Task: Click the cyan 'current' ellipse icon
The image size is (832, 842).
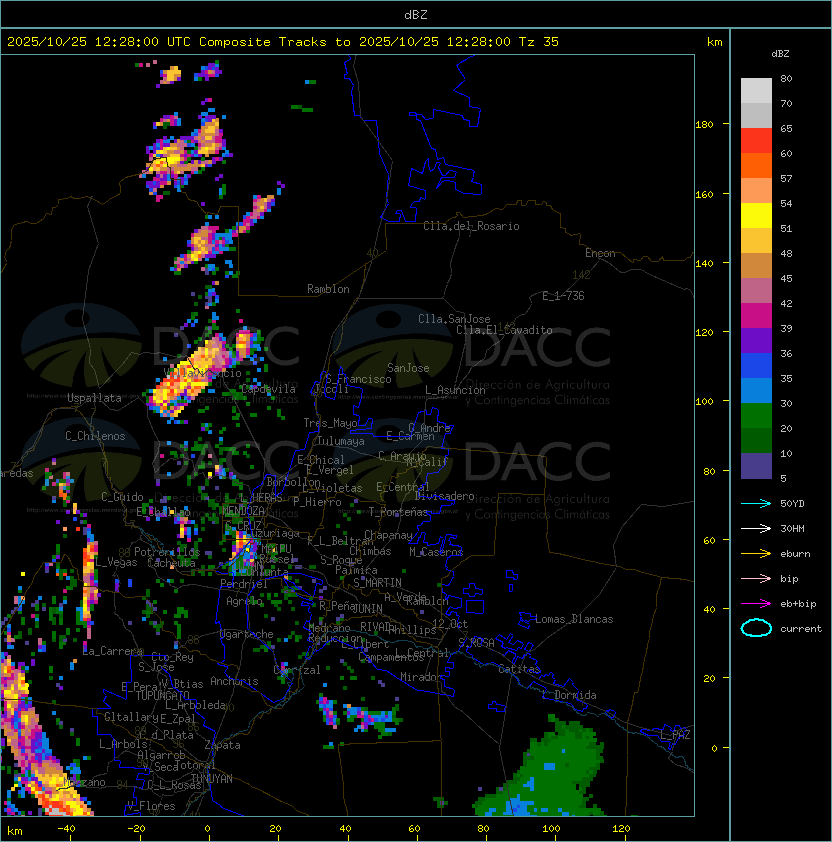Action: click(x=756, y=628)
